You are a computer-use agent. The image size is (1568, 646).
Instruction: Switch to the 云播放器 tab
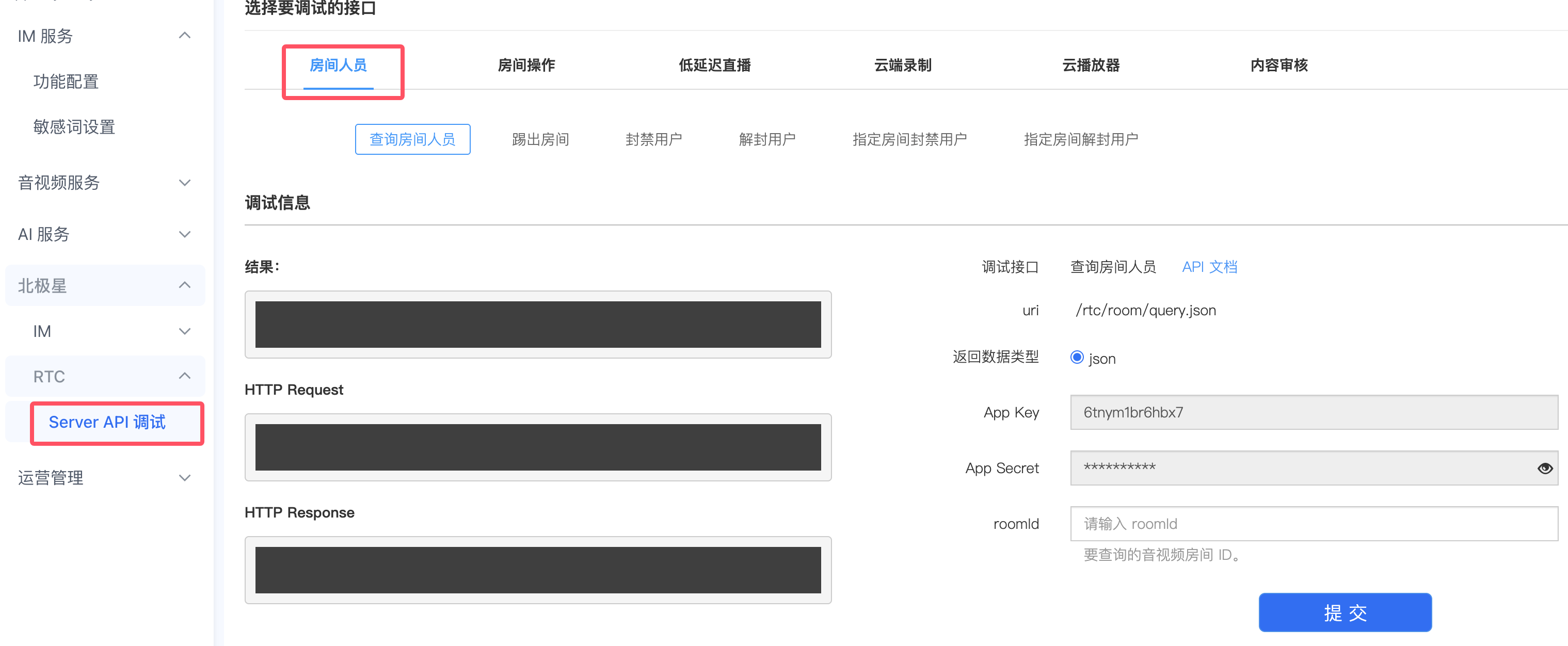[1091, 65]
